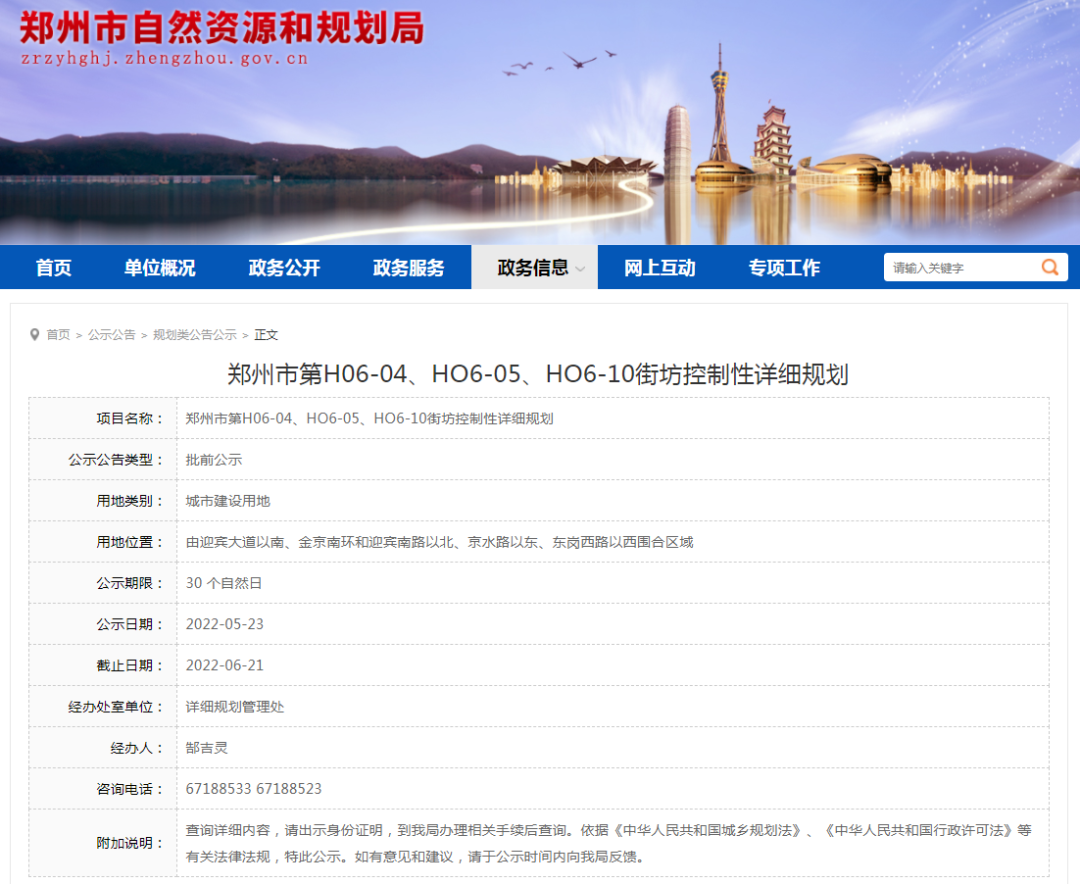
Task: Click the 项目名称 label
Action: tap(130, 419)
